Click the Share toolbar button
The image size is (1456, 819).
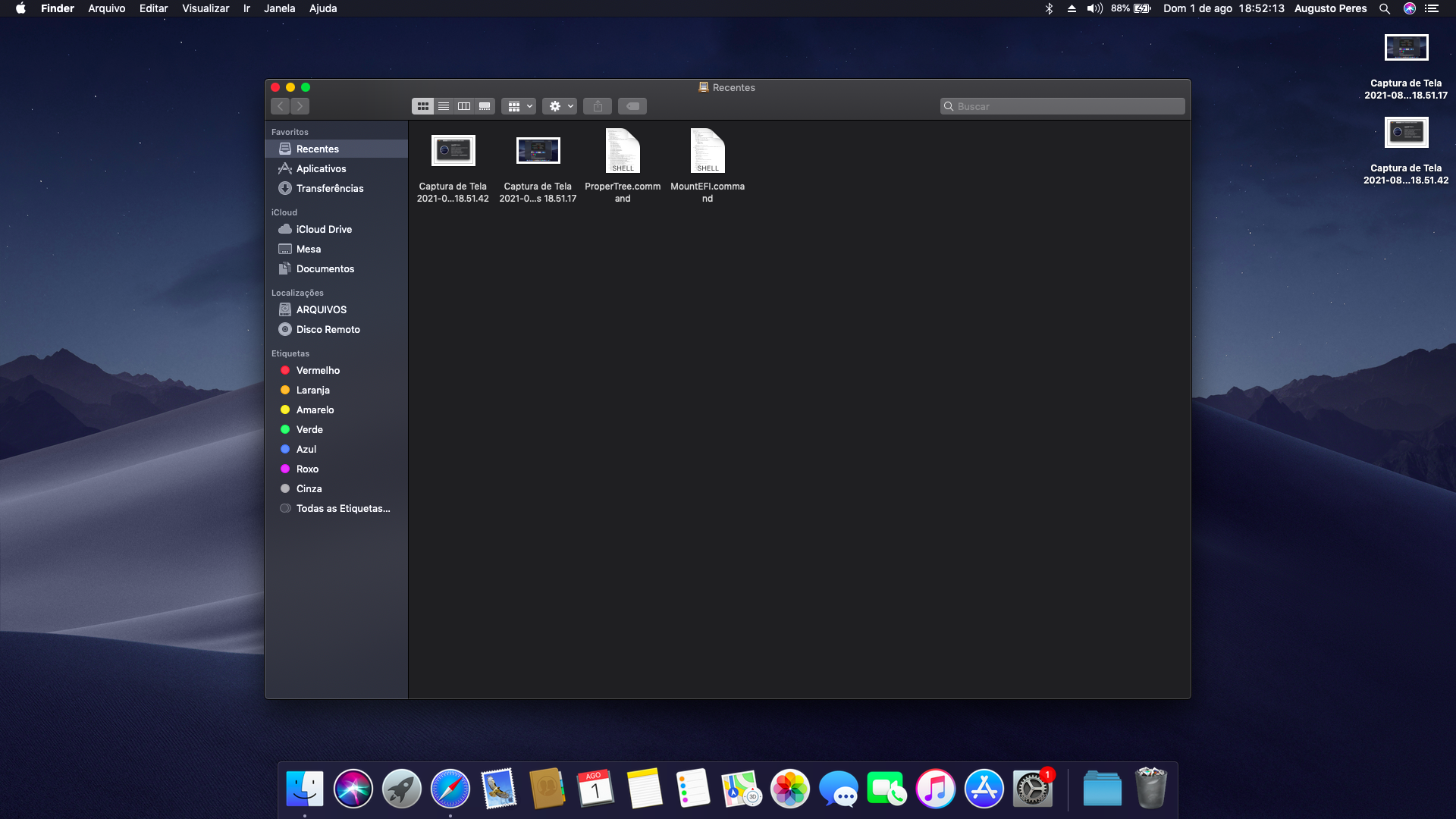click(x=598, y=106)
